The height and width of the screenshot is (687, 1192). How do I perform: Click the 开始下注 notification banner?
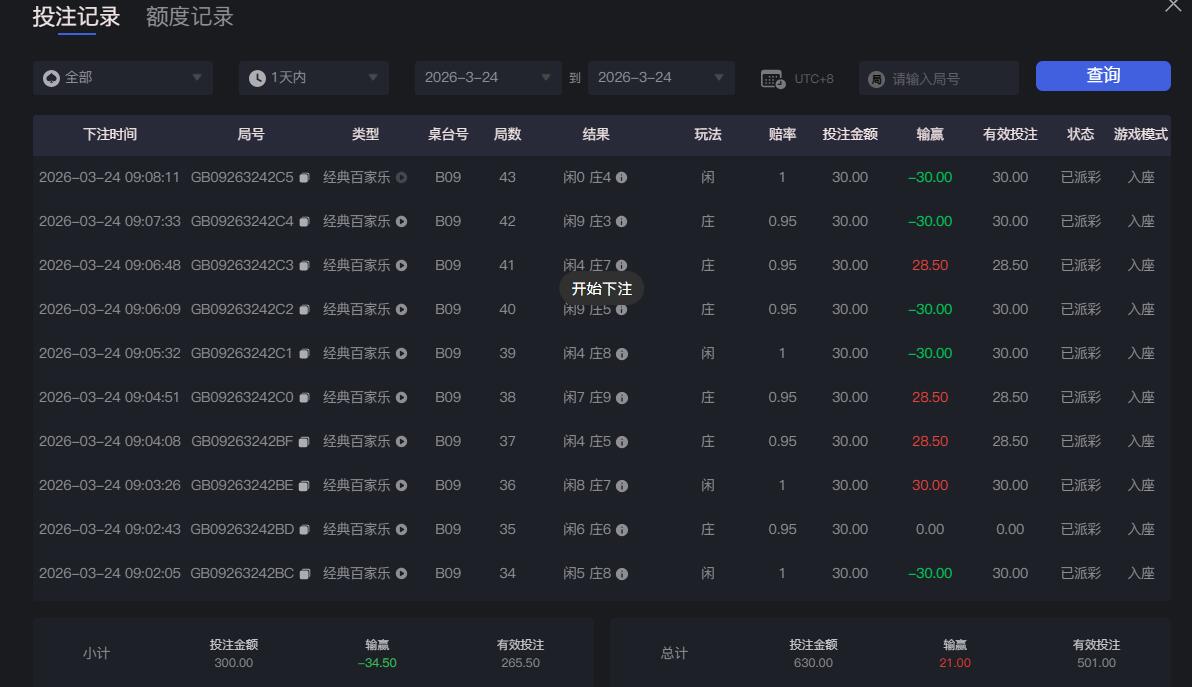tap(601, 288)
